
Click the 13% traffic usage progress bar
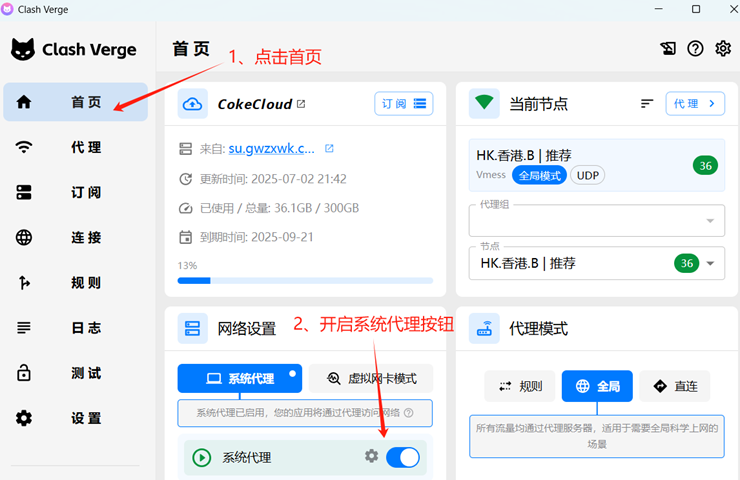[305, 281]
